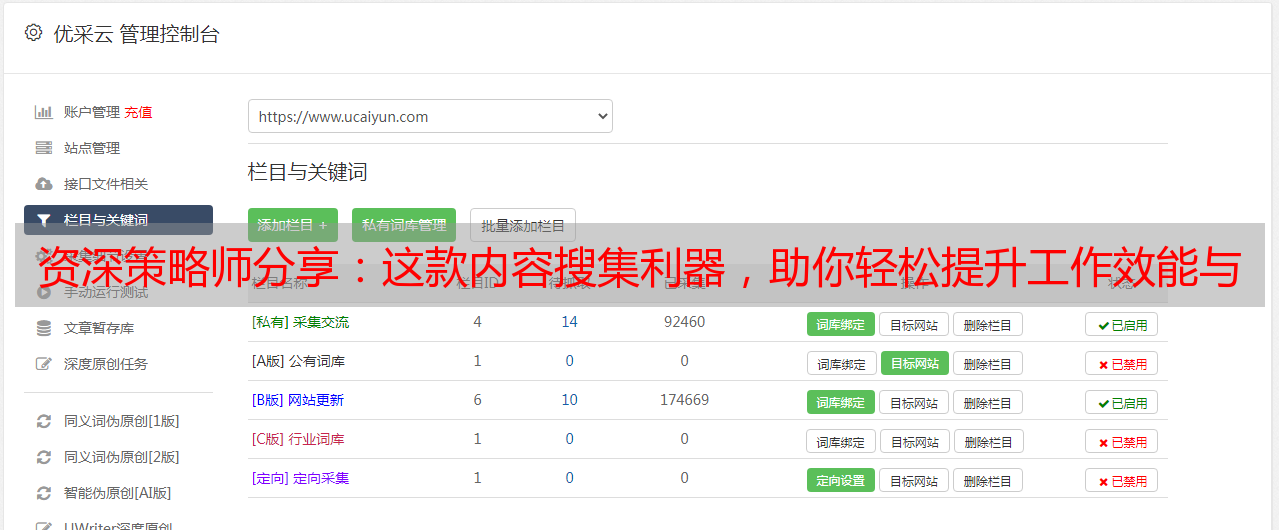The image size is (1279, 530).
Task: Click 目标网站 for 采集交流 row
Action: point(914,324)
